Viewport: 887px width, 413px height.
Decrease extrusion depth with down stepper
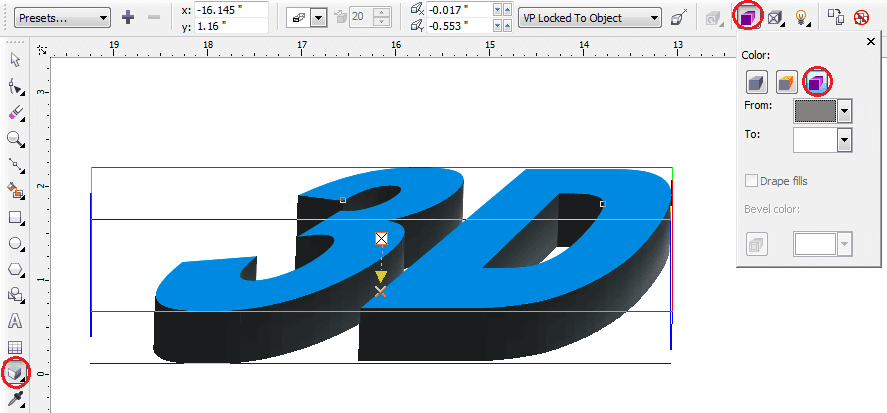[x=383, y=22]
